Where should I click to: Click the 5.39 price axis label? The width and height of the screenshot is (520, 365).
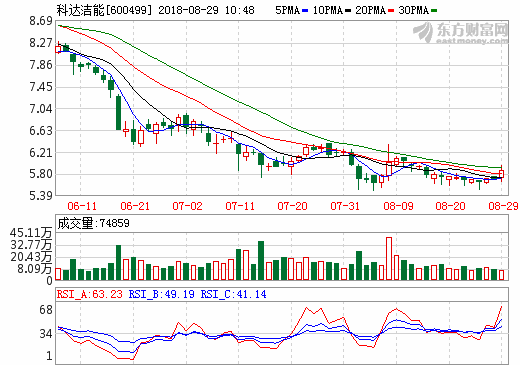point(41,196)
